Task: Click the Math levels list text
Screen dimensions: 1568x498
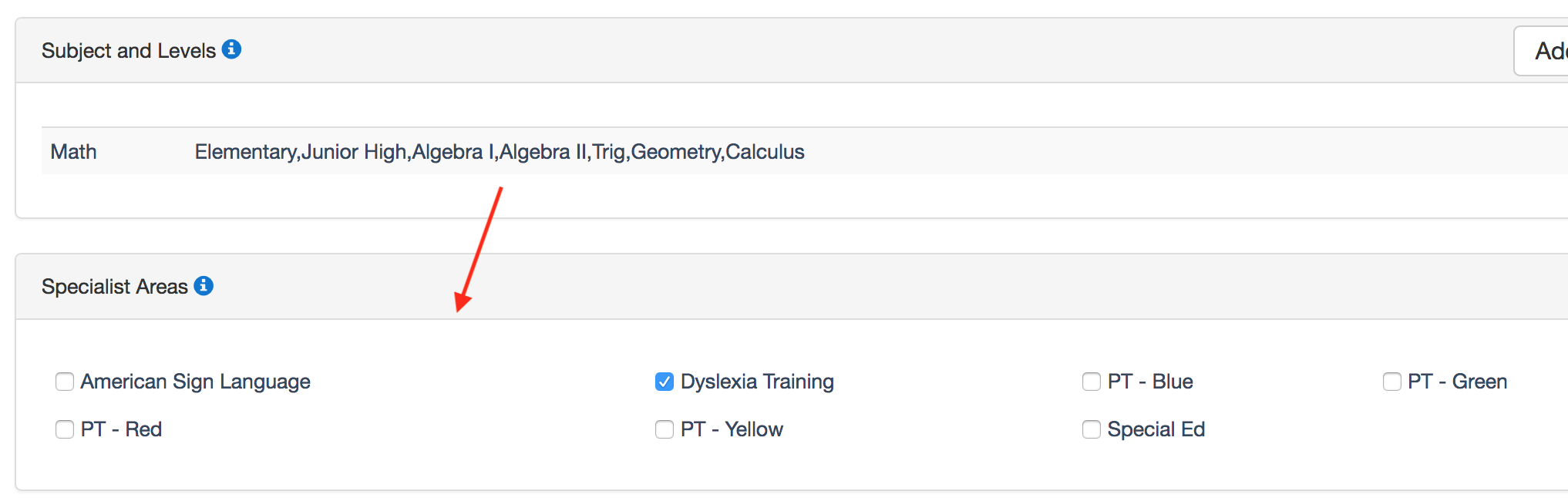Action: [x=499, y=152]
